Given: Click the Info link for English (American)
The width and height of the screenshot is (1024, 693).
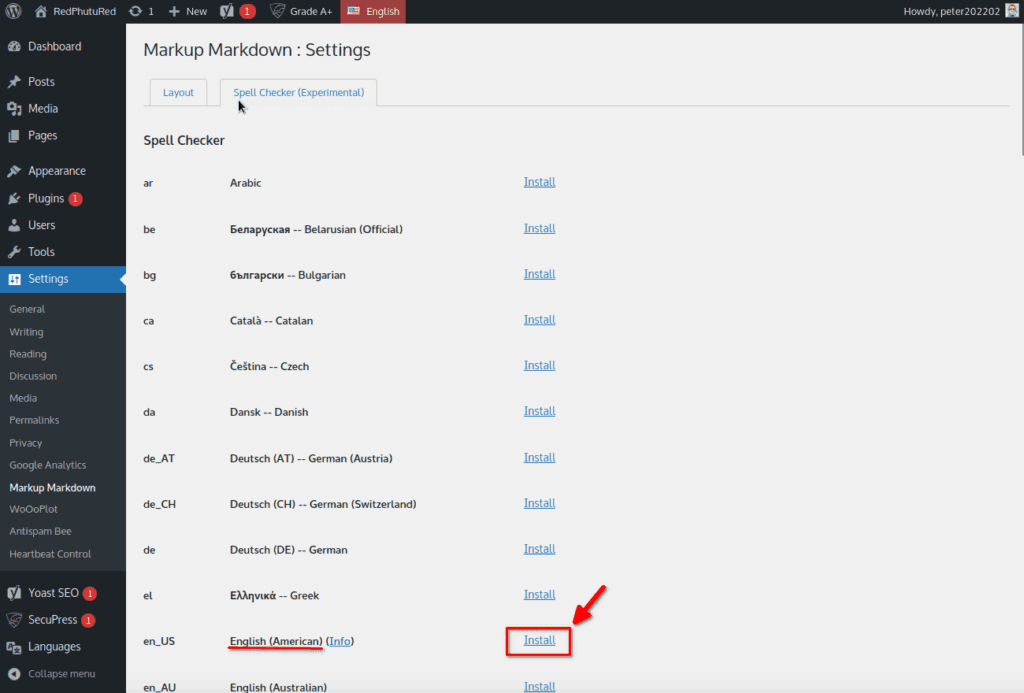Looking at the screenshot, I should tap(340, 641).
